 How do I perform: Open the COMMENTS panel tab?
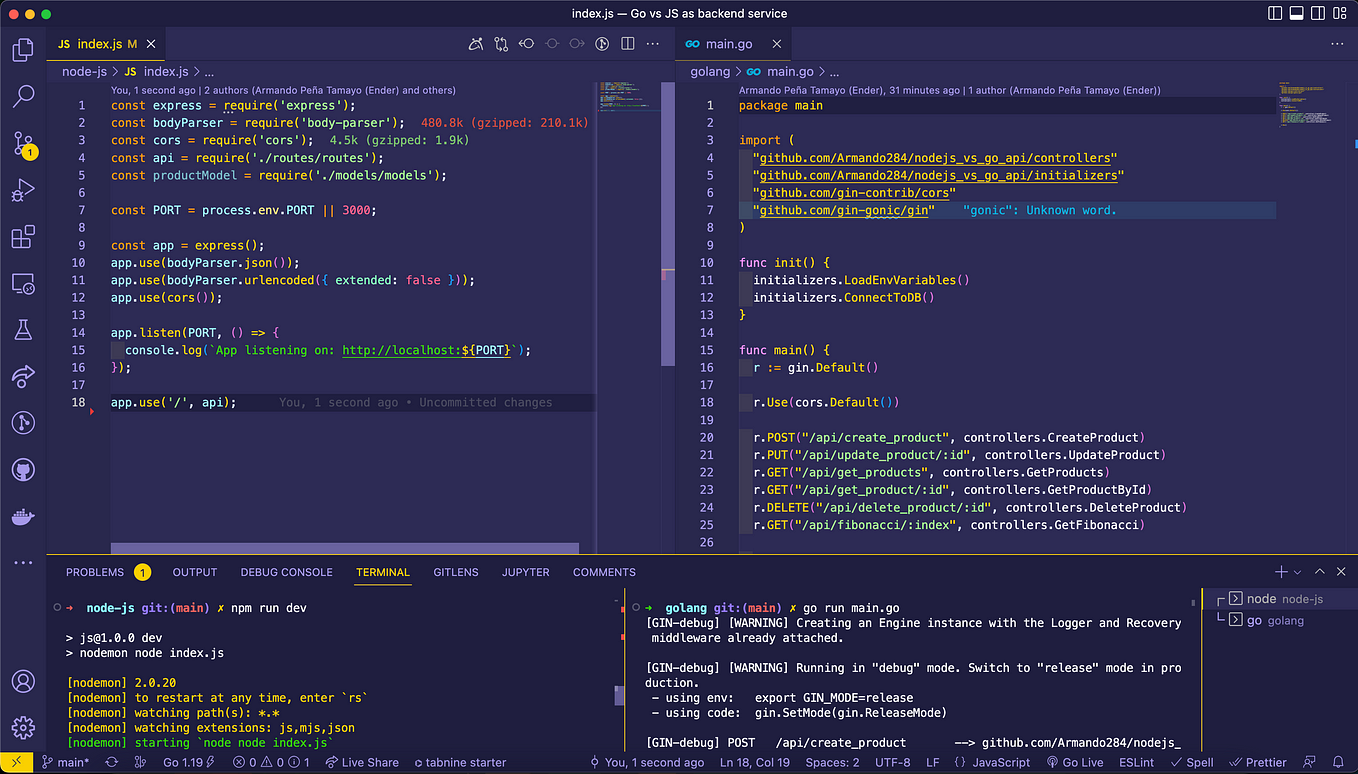604,572
